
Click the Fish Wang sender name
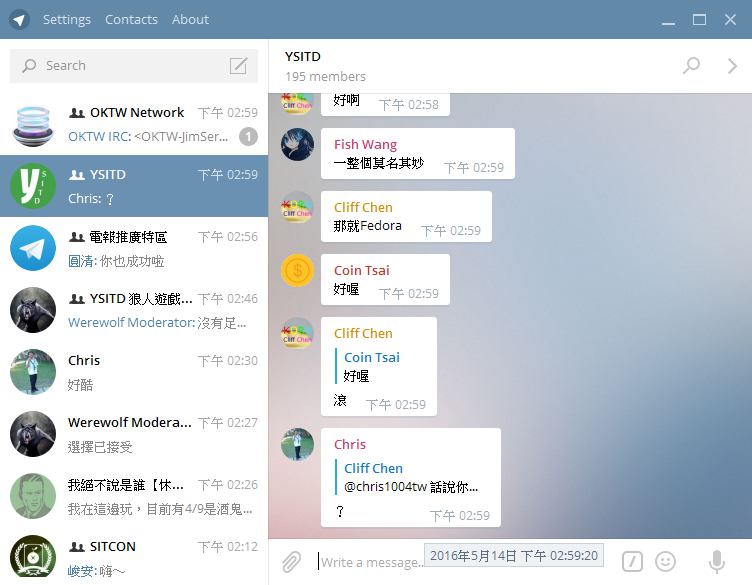(365, 144)
